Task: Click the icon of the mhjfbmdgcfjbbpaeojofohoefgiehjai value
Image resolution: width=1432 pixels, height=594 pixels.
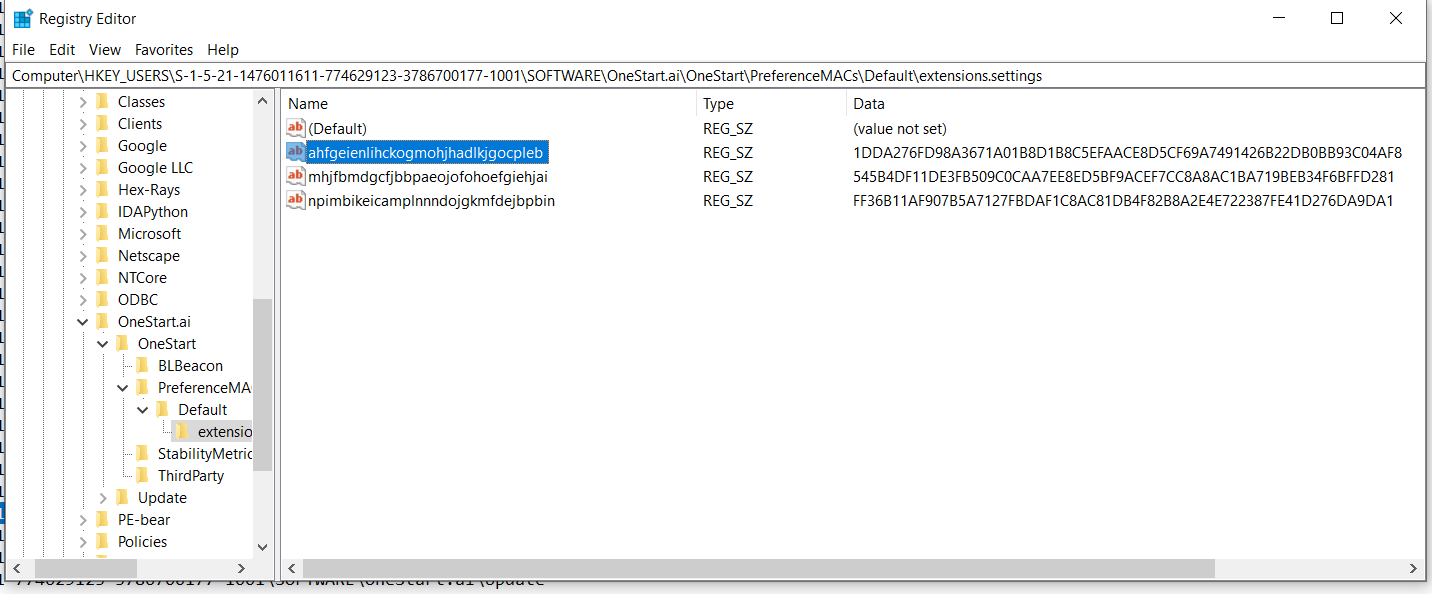Action: [295, 176]
